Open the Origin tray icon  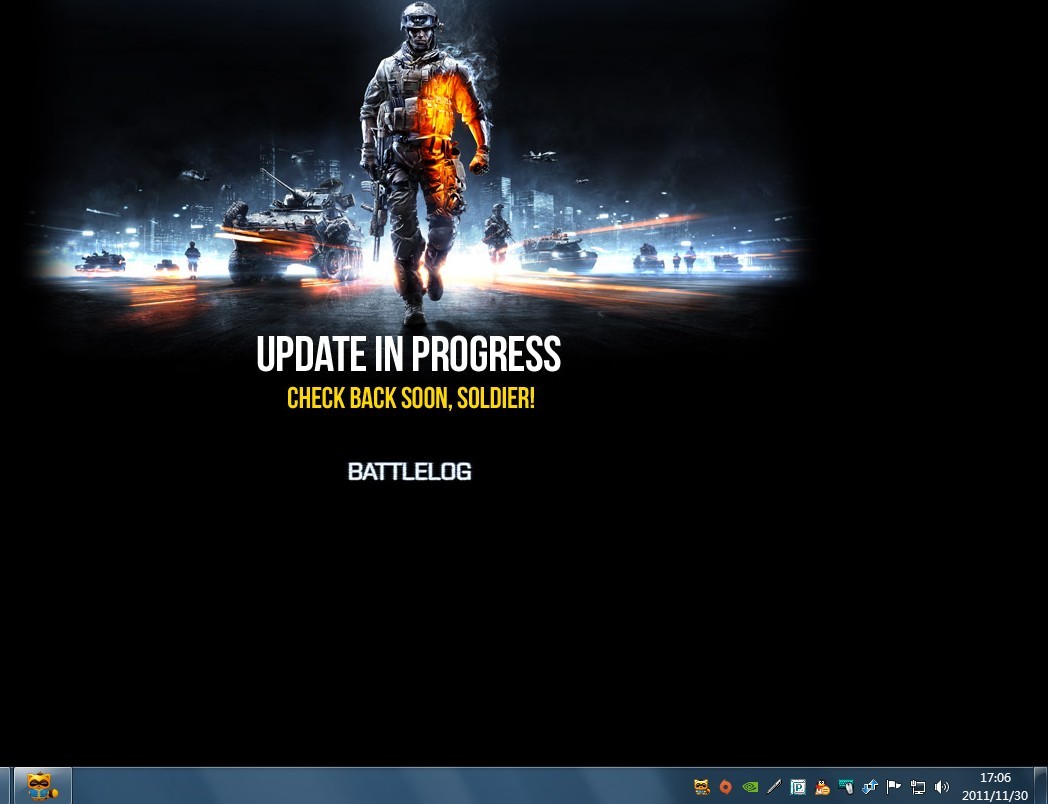pyautogui.click(x=726, y=787)
